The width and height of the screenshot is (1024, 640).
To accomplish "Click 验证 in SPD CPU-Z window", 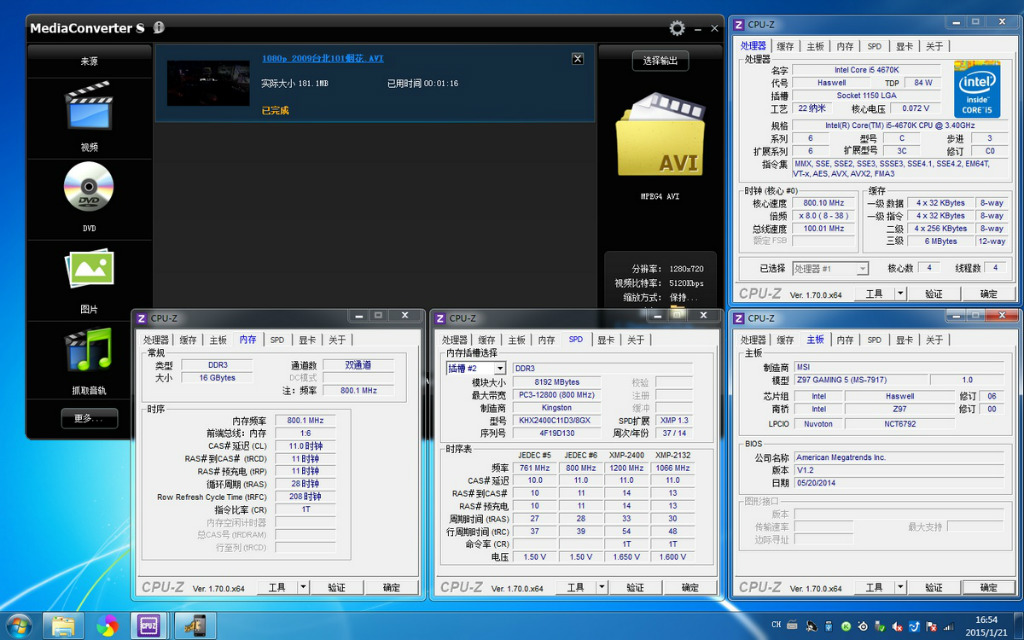I will click(x=635, y=587).
